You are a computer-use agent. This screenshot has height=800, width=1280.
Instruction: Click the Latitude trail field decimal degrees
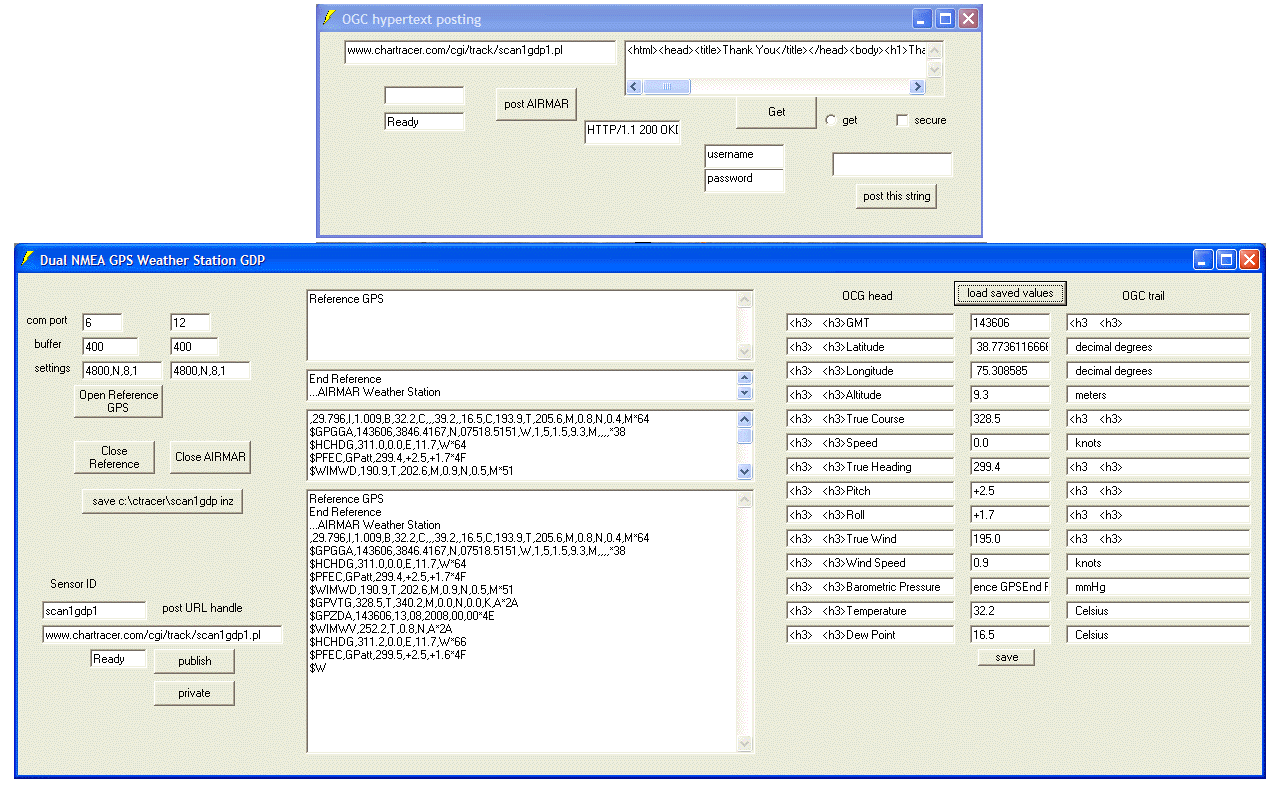click(x=1158, y=347)
